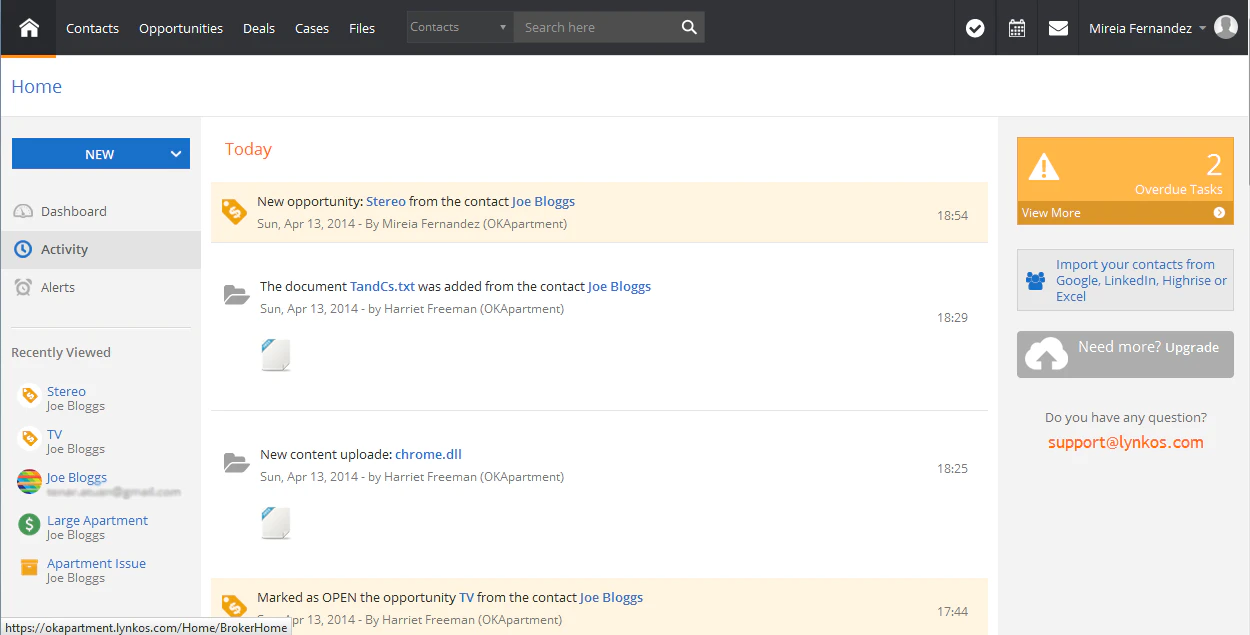Open the Contacts search scope dropdown
This screenshot has width=1250, height=635.
[x=460, y=27]
